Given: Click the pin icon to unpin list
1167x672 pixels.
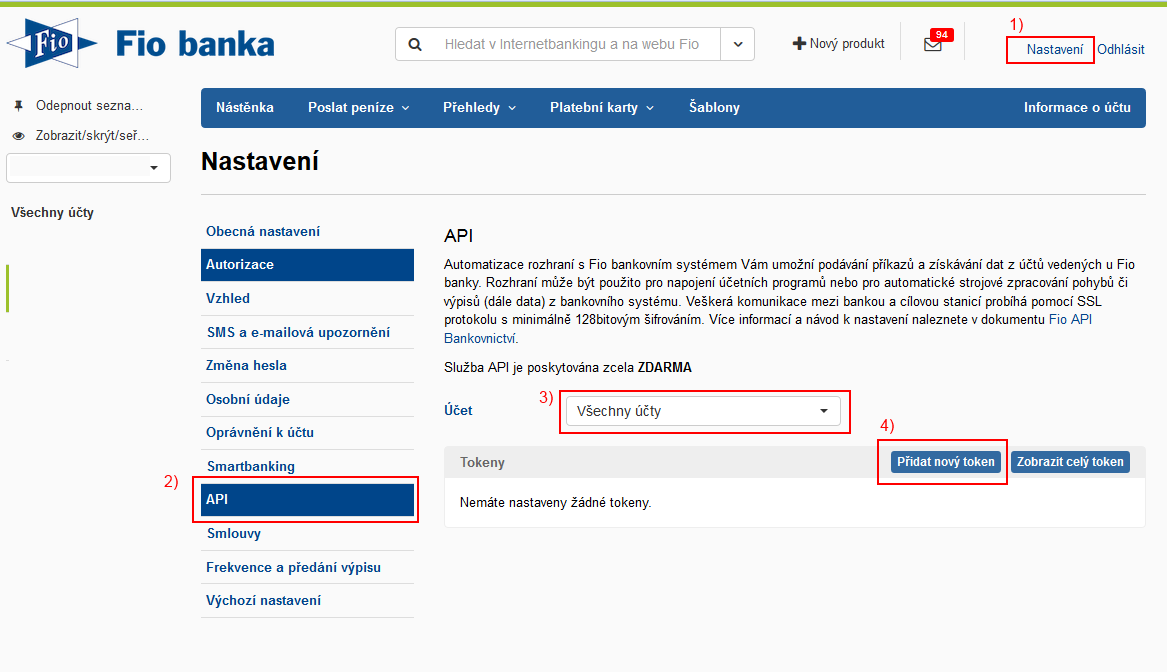Looking at the screenshot, I should 19,106.
